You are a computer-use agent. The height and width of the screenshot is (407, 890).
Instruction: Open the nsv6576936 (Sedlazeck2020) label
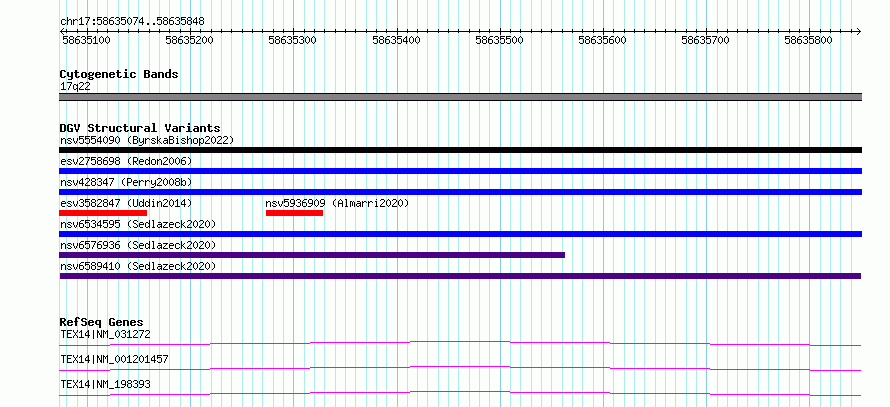[x=138, y=245]
